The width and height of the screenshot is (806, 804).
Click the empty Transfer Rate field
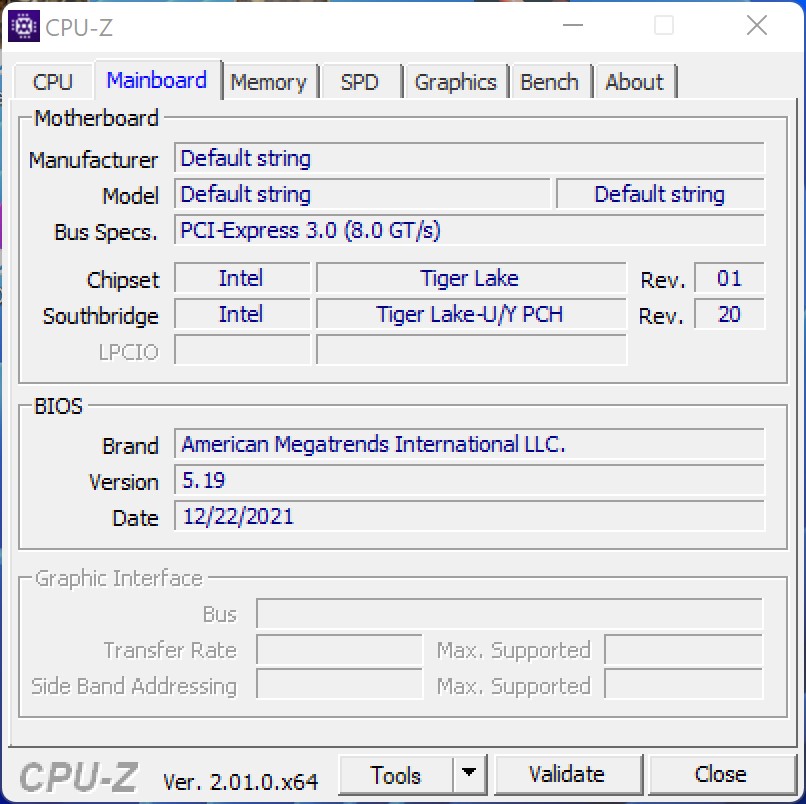(x=339, y=650)
